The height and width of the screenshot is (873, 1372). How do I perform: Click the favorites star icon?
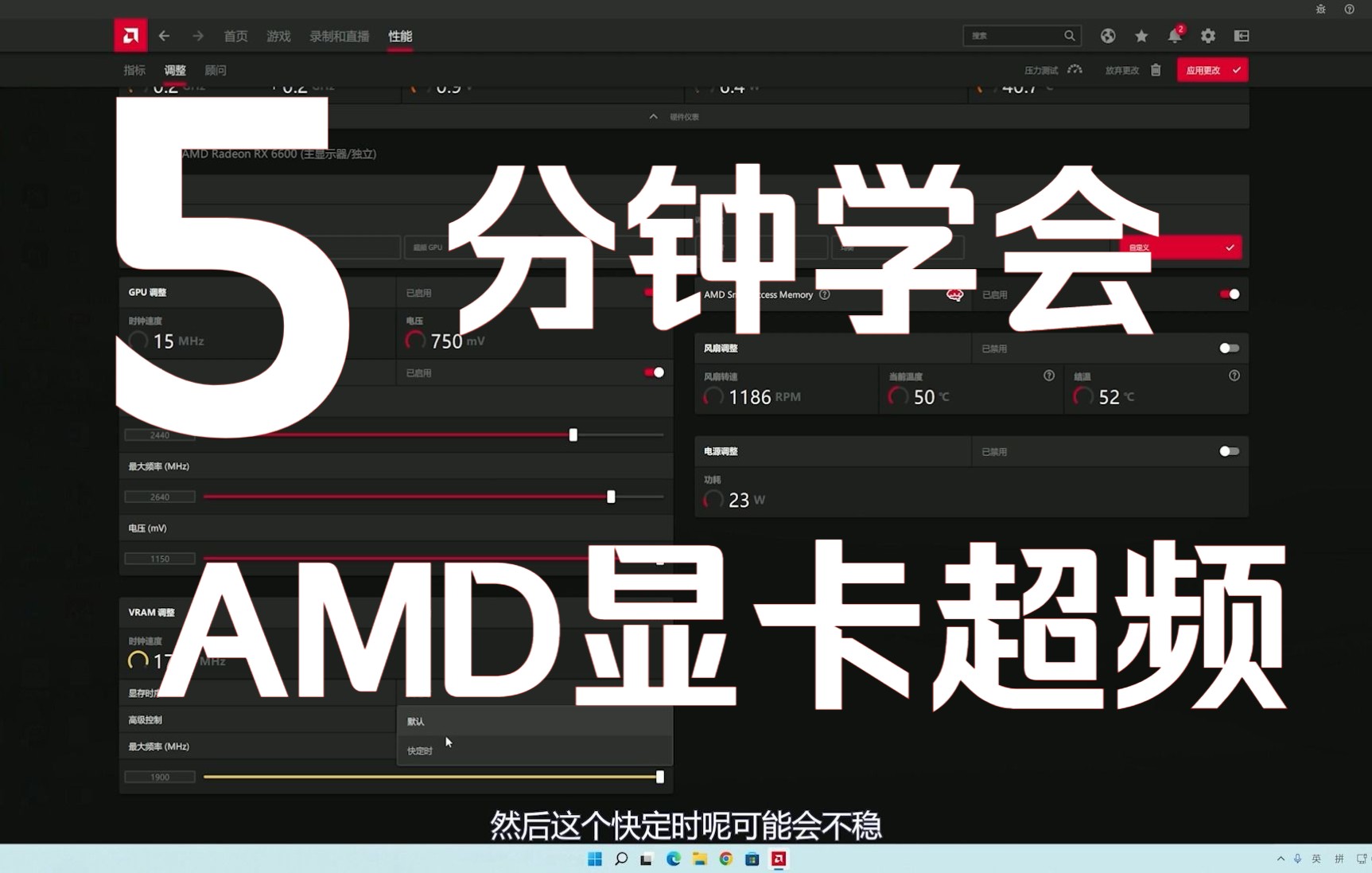[1141, 36]
